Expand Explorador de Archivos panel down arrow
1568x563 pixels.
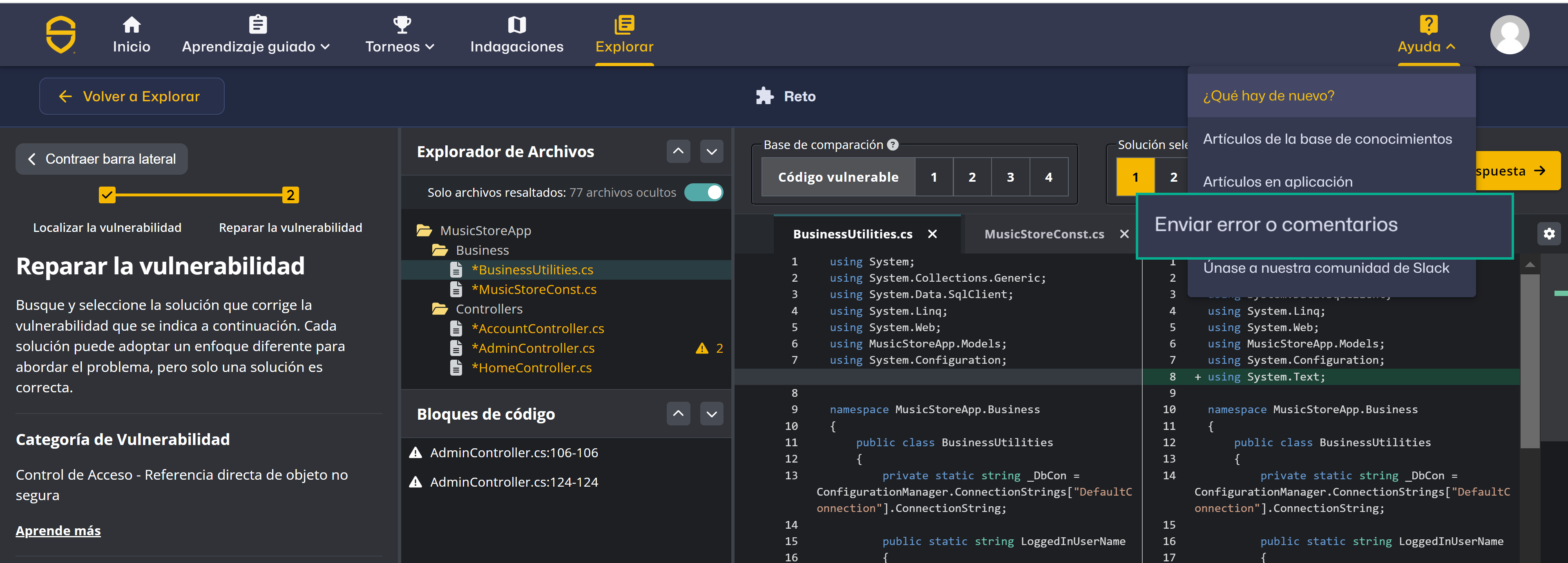point(712,151)
